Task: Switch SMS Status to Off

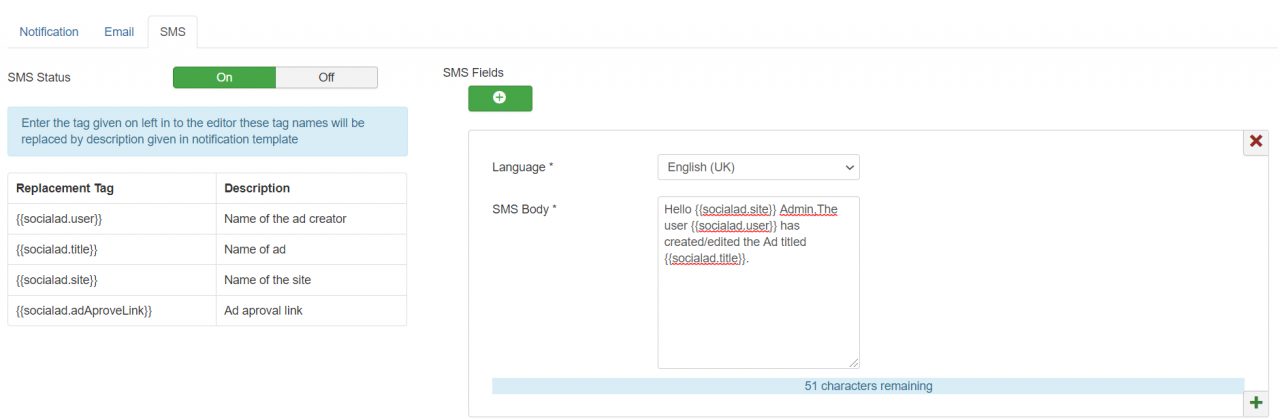Action: (326, 77)
